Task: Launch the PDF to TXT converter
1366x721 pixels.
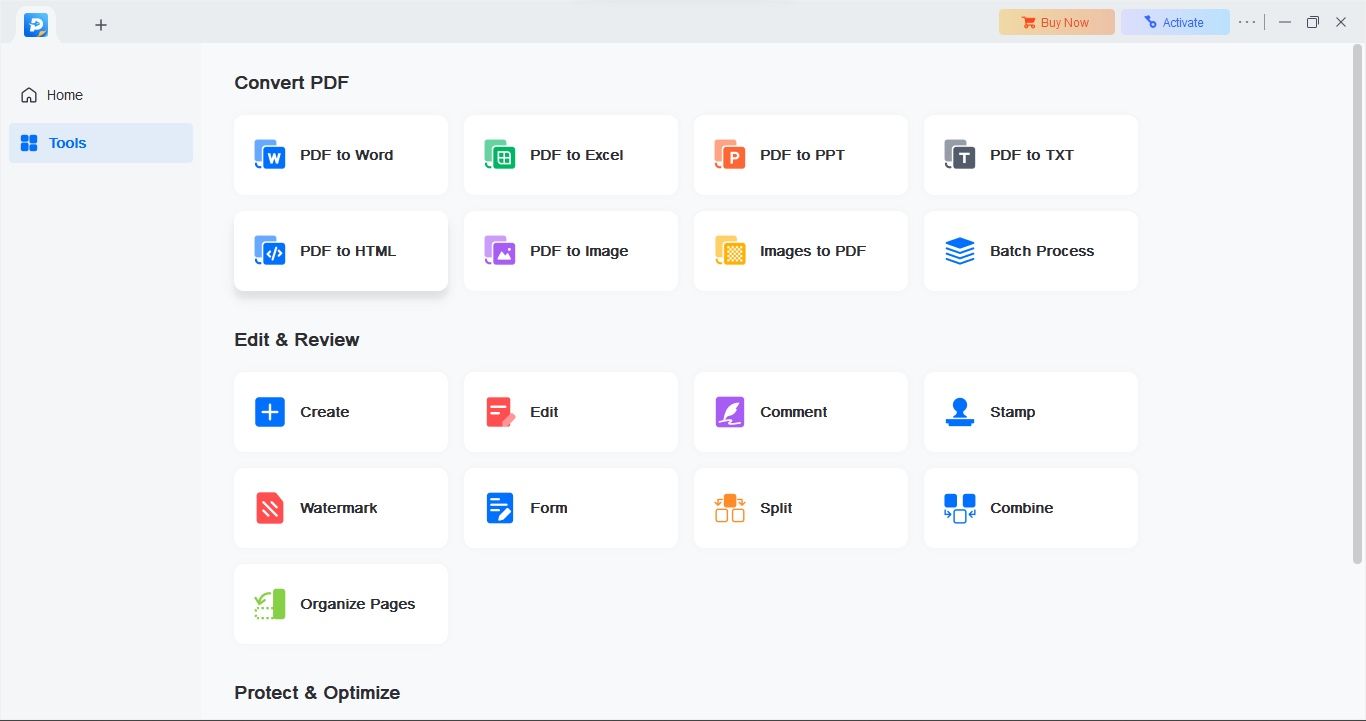Action: coord(1030,155)
